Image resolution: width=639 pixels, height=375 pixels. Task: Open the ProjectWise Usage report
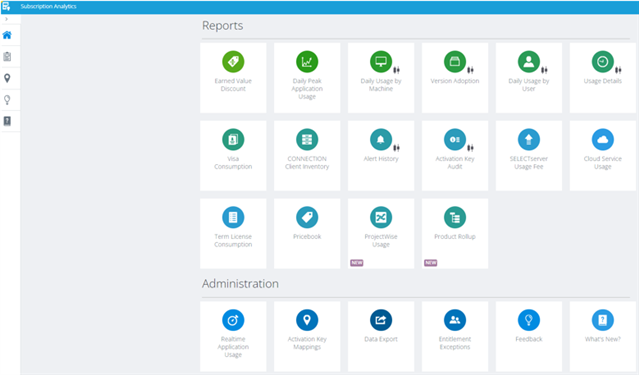click(381, 234)
